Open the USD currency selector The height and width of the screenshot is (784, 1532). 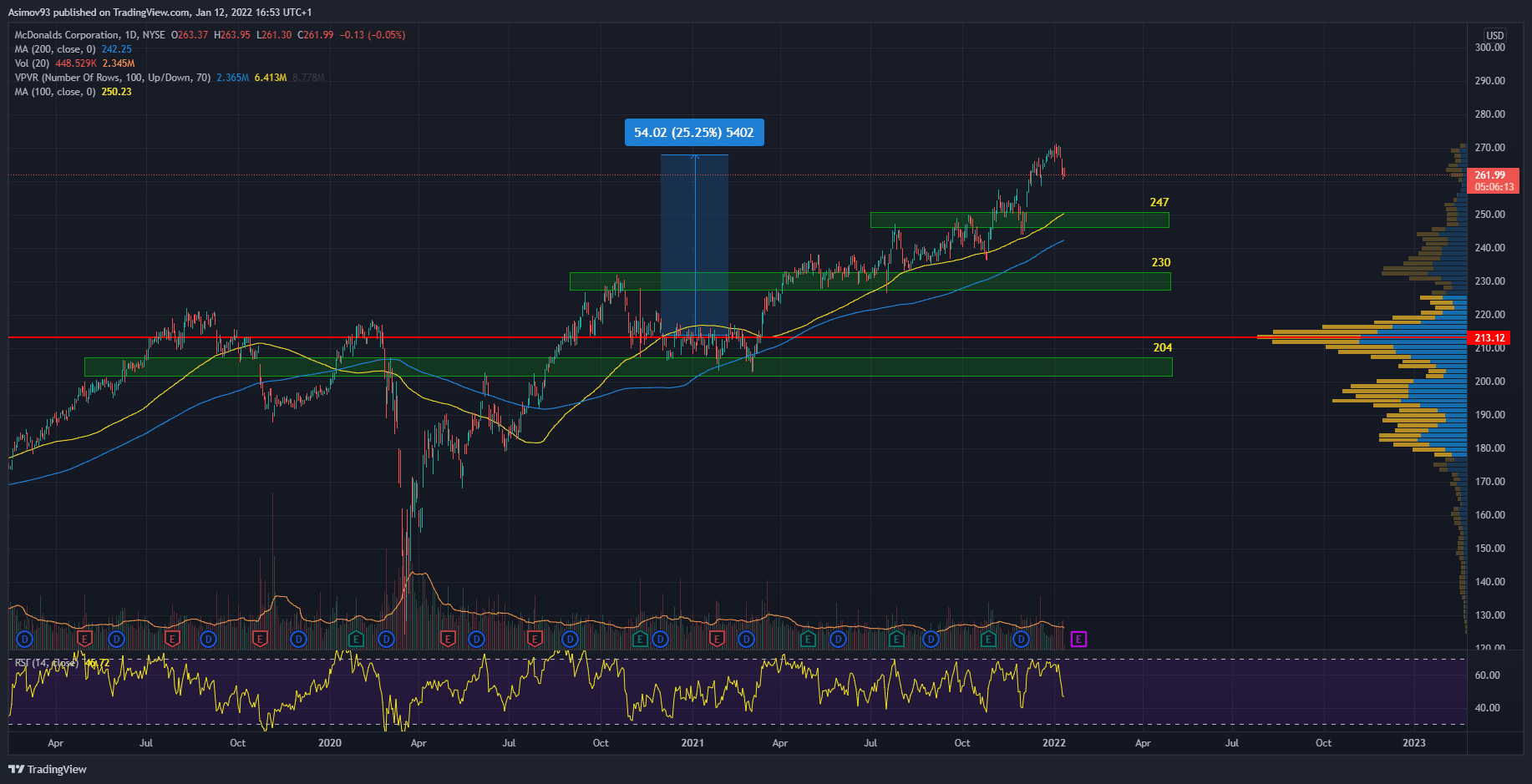(x=1494, y=35)
